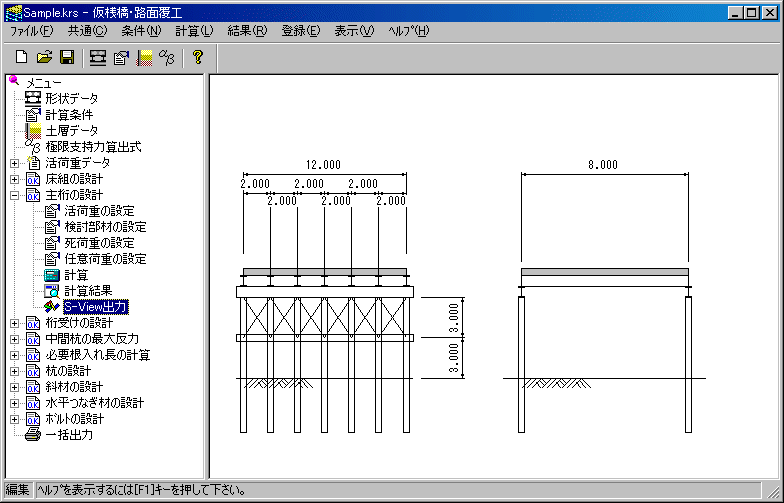This screenshot has width=784, height=503.
Task: Click the OK icon beside 床組の設計
Action: (33, 178)
